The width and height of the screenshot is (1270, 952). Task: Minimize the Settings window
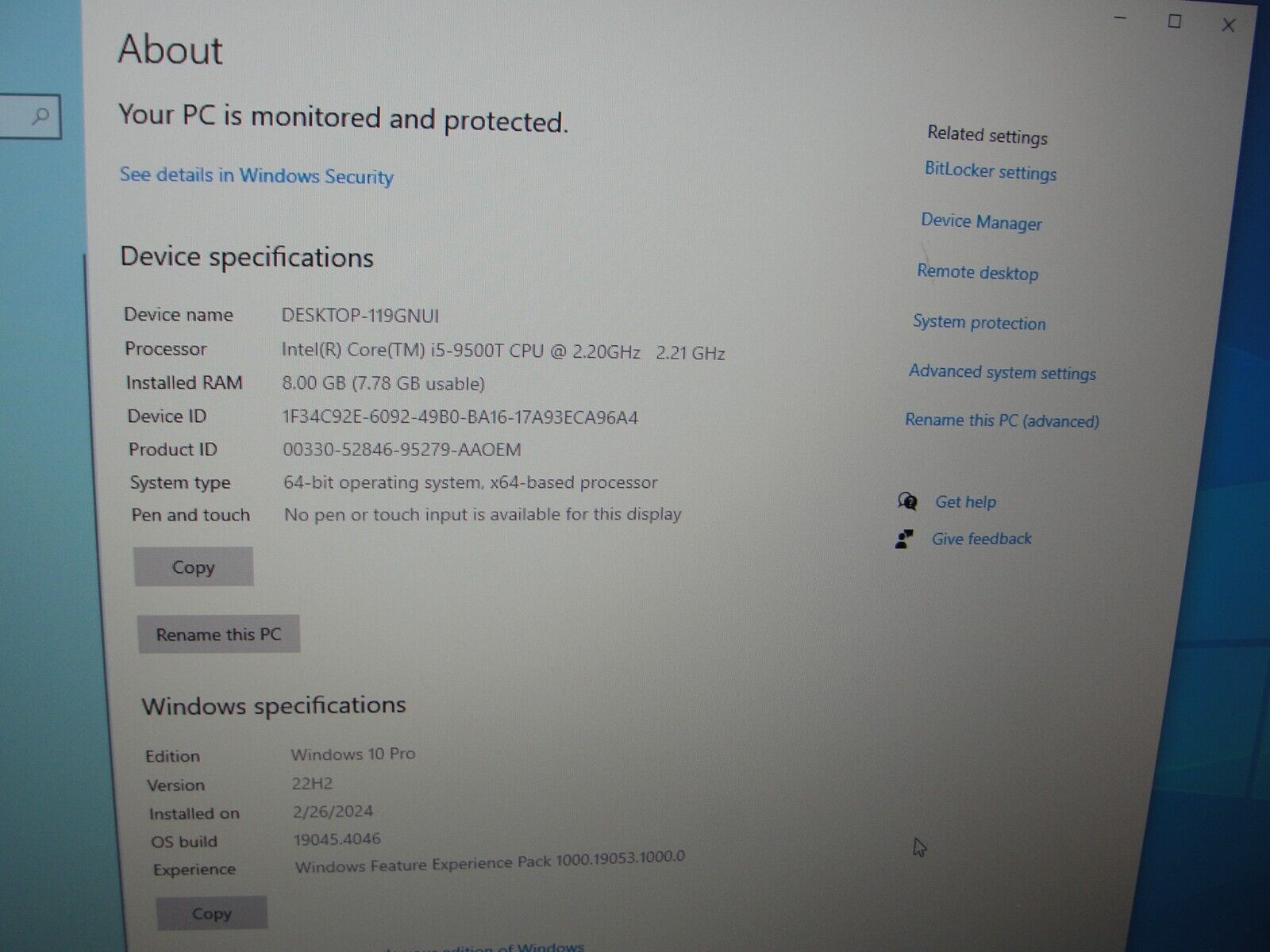(x=1119, y=18)
